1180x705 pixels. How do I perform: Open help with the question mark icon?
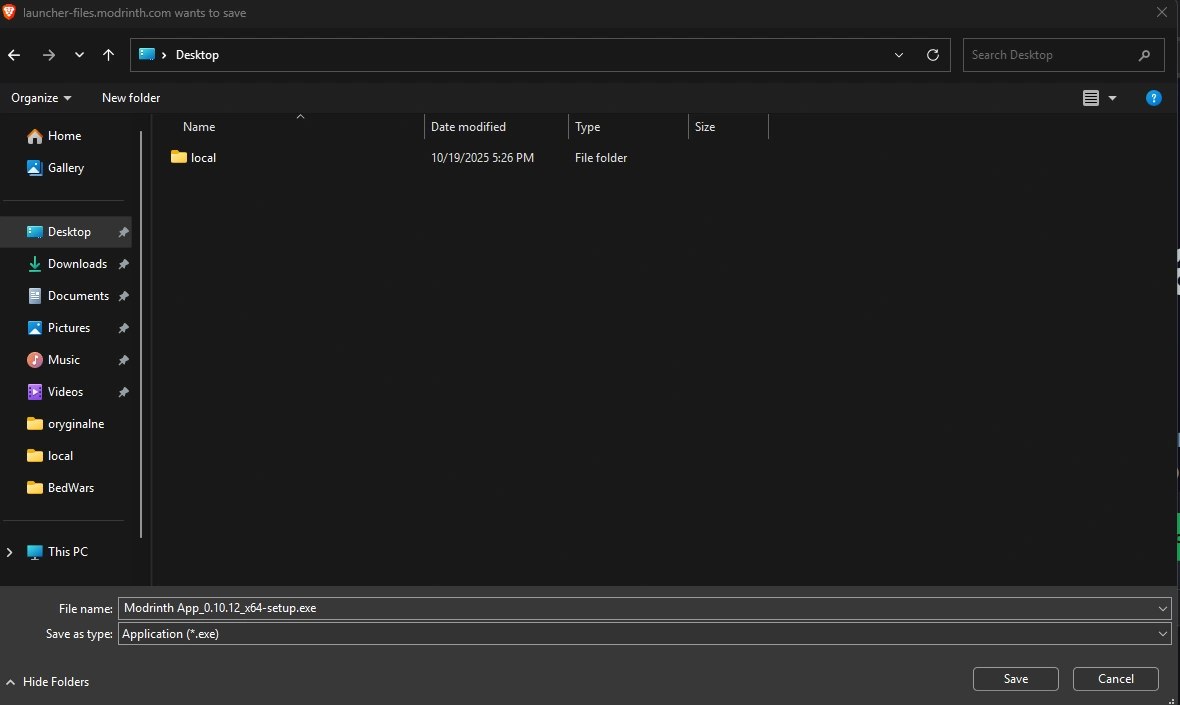(x=1153, y=98)
